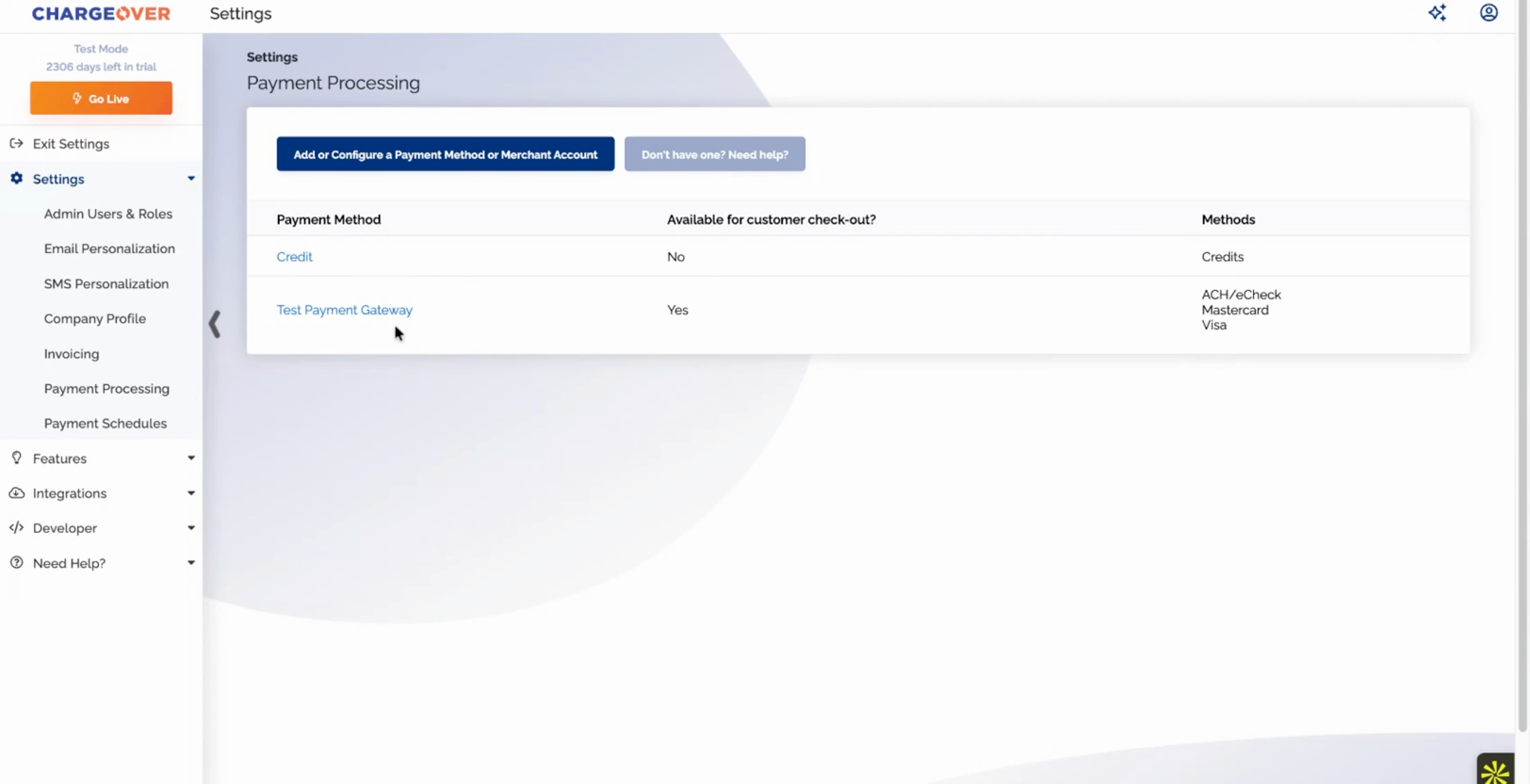Viewport: 1530px width, 784px height.
Task: Click the Settings breadcrumb above Payment Processing
Action: tap(272, 57)
